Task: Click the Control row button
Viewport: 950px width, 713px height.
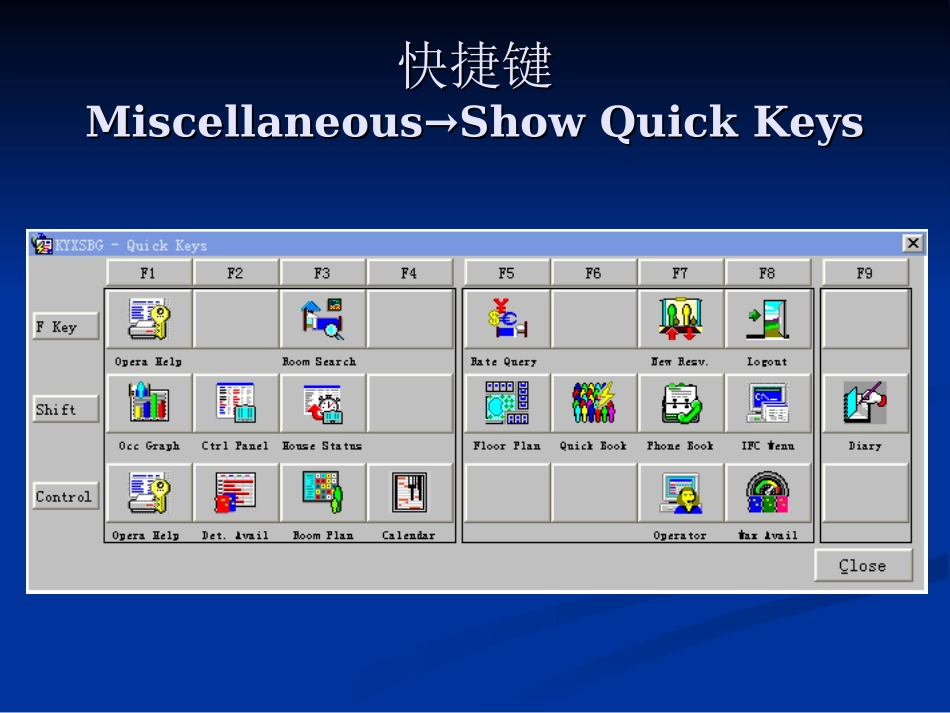Action: [x=65, y=496]
